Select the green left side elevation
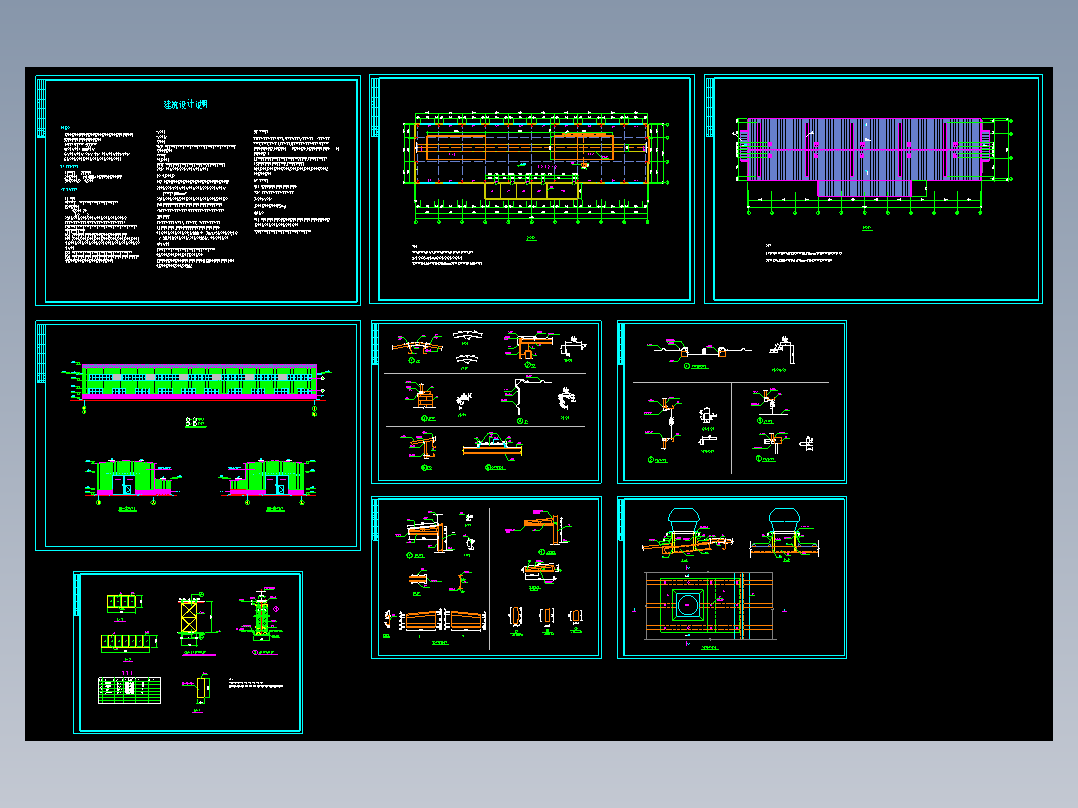Viewport: 1078px width, 808px height. click(132, 480)
